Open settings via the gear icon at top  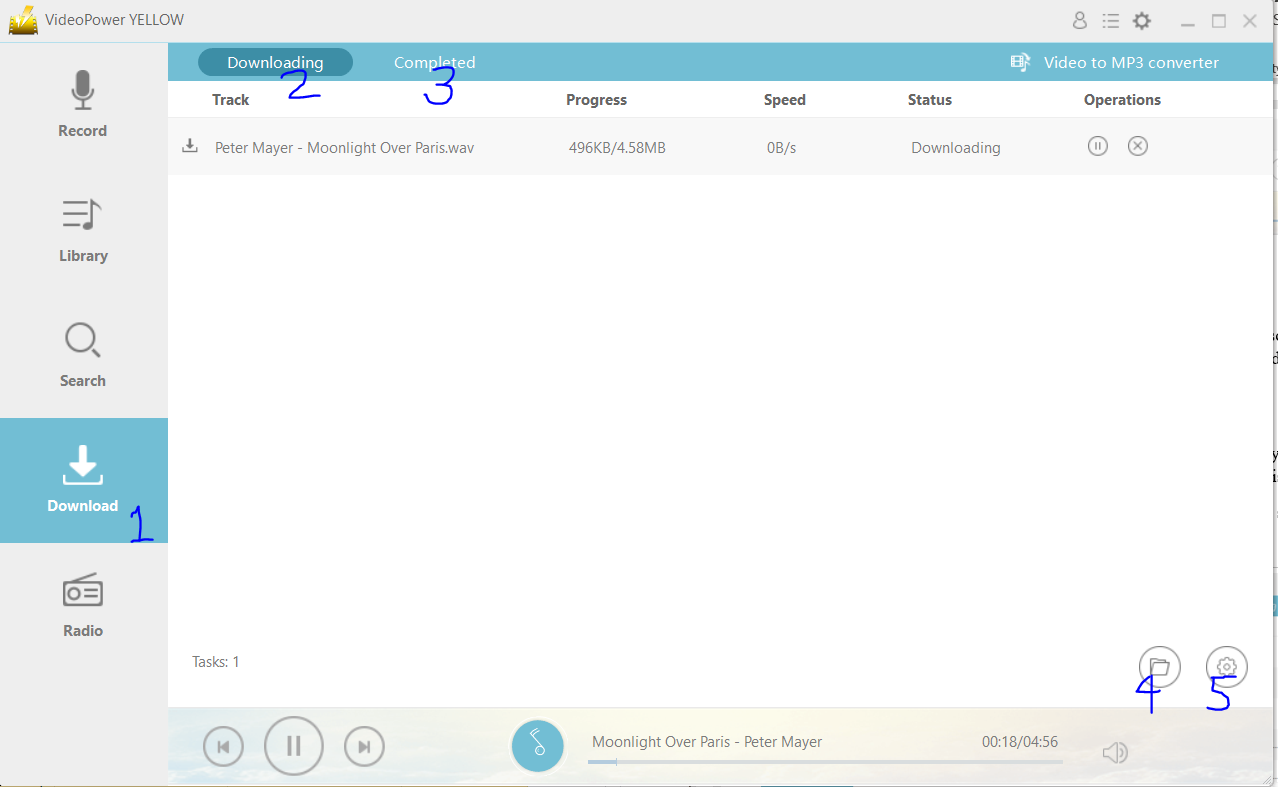click(x=1141, y=19)
